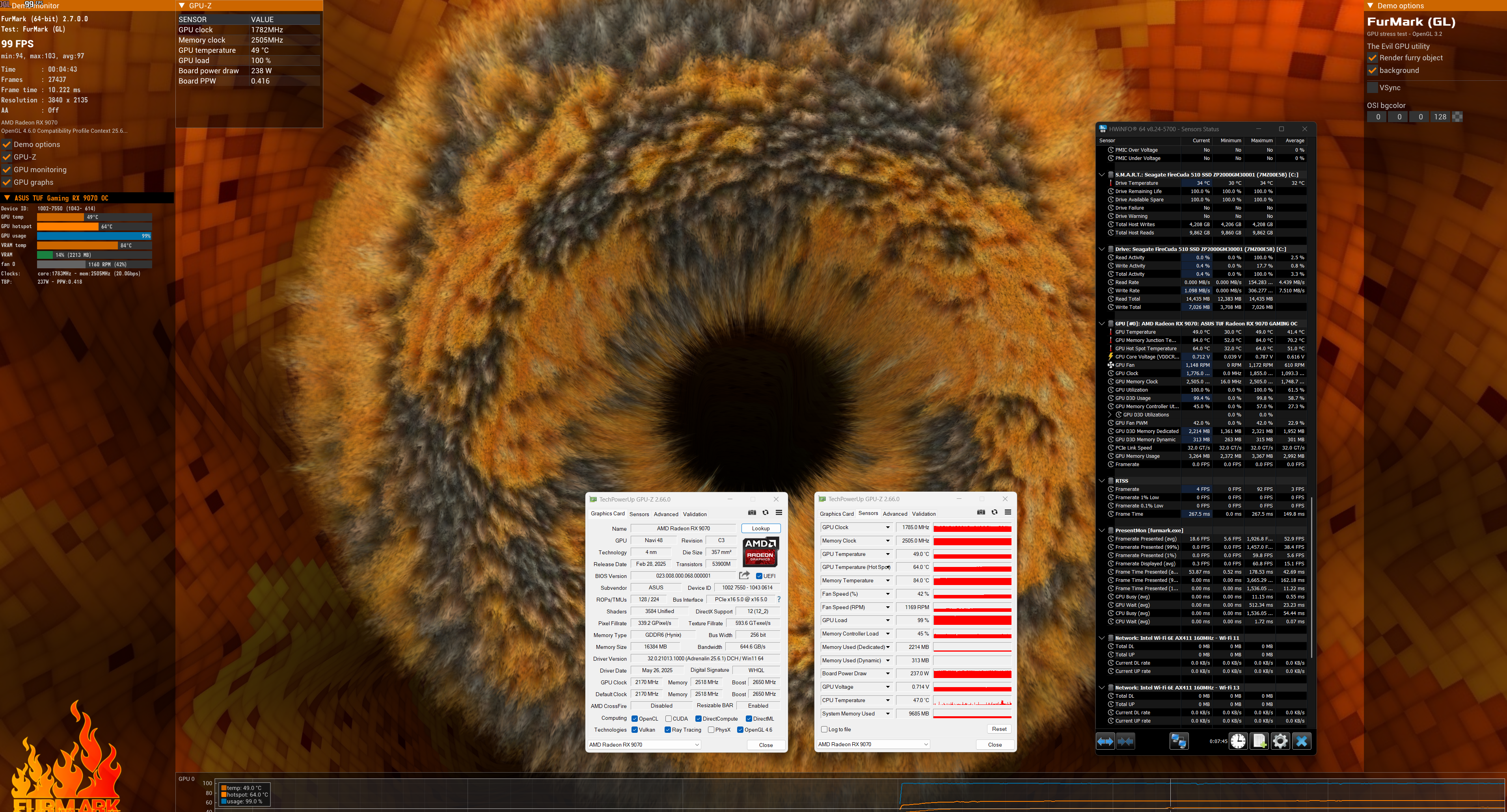Click OSI bgcolor checker swatch icon
The height and width of the screenshot is (812, 1507).
tap(1457, 117)
